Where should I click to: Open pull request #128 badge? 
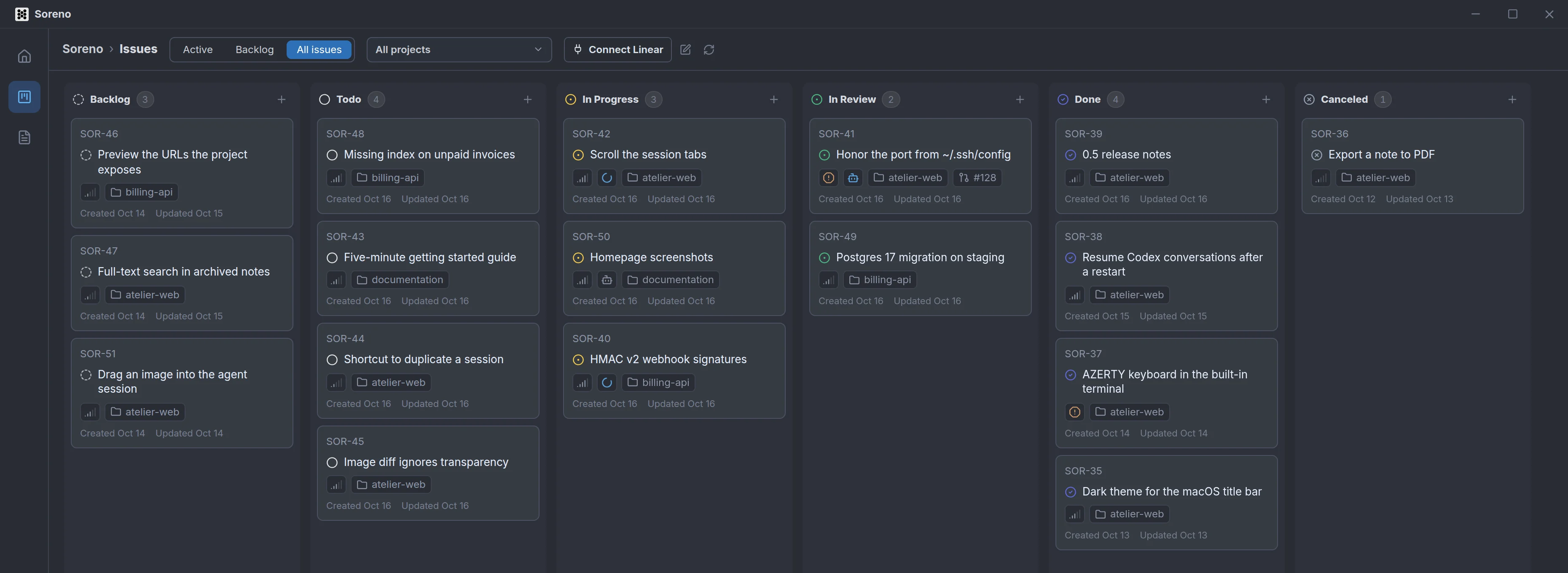977,178
